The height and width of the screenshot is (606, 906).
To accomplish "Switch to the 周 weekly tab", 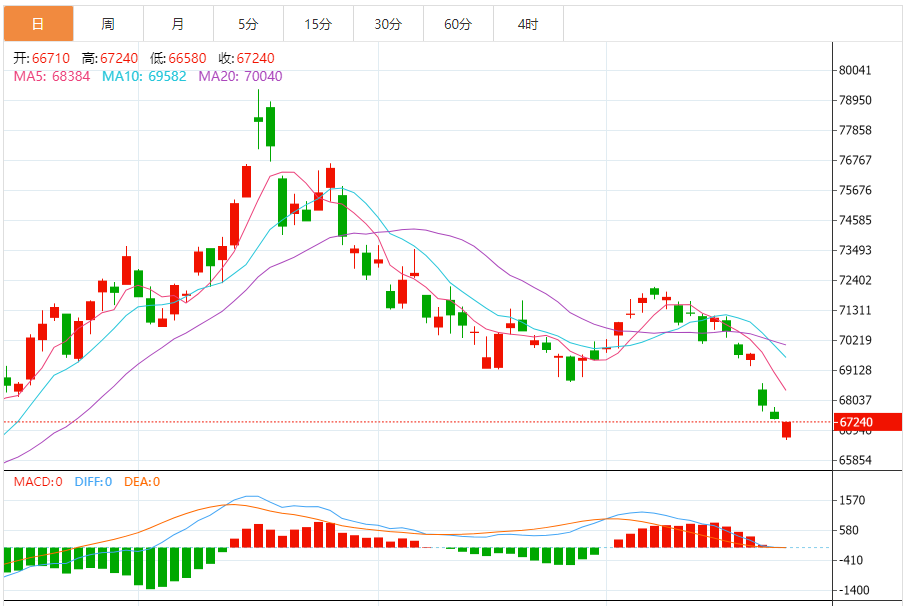I will point(108,24).
